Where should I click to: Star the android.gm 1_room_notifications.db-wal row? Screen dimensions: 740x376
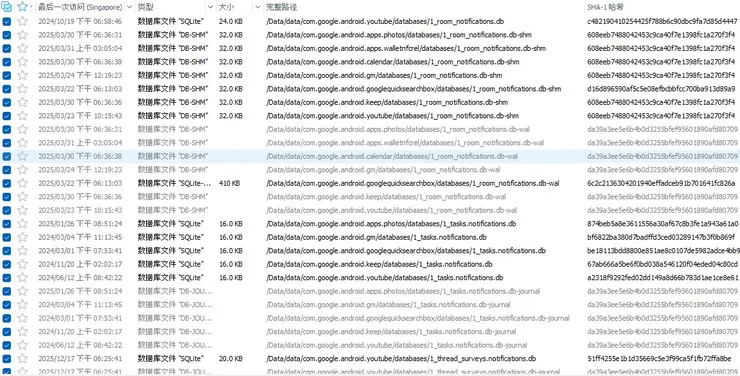[22, 169]
